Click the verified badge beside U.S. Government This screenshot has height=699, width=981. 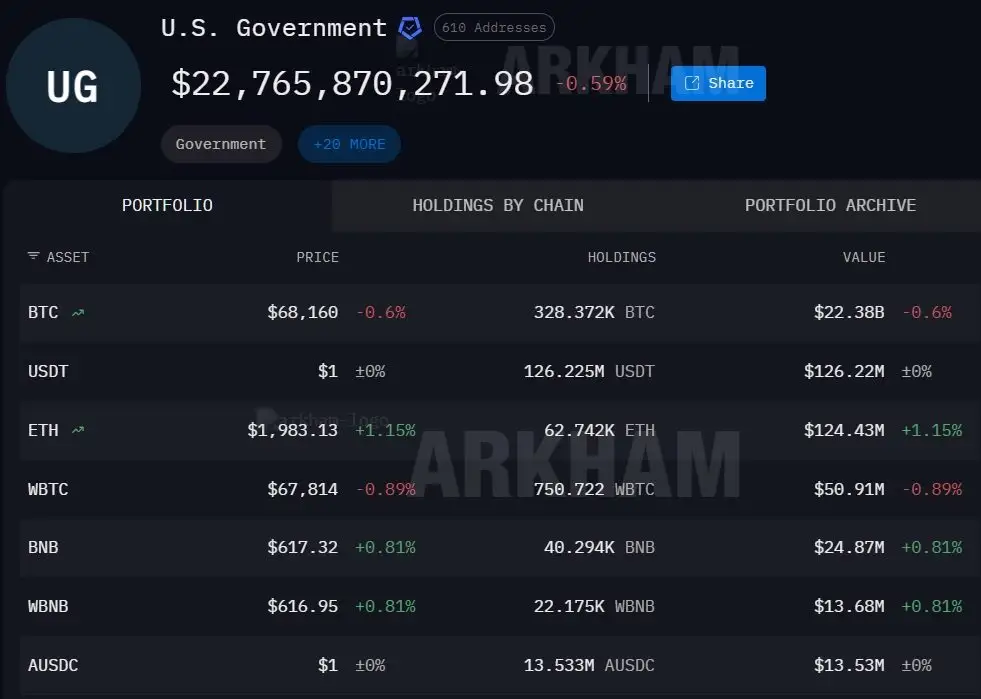click(x=410, y=28)
